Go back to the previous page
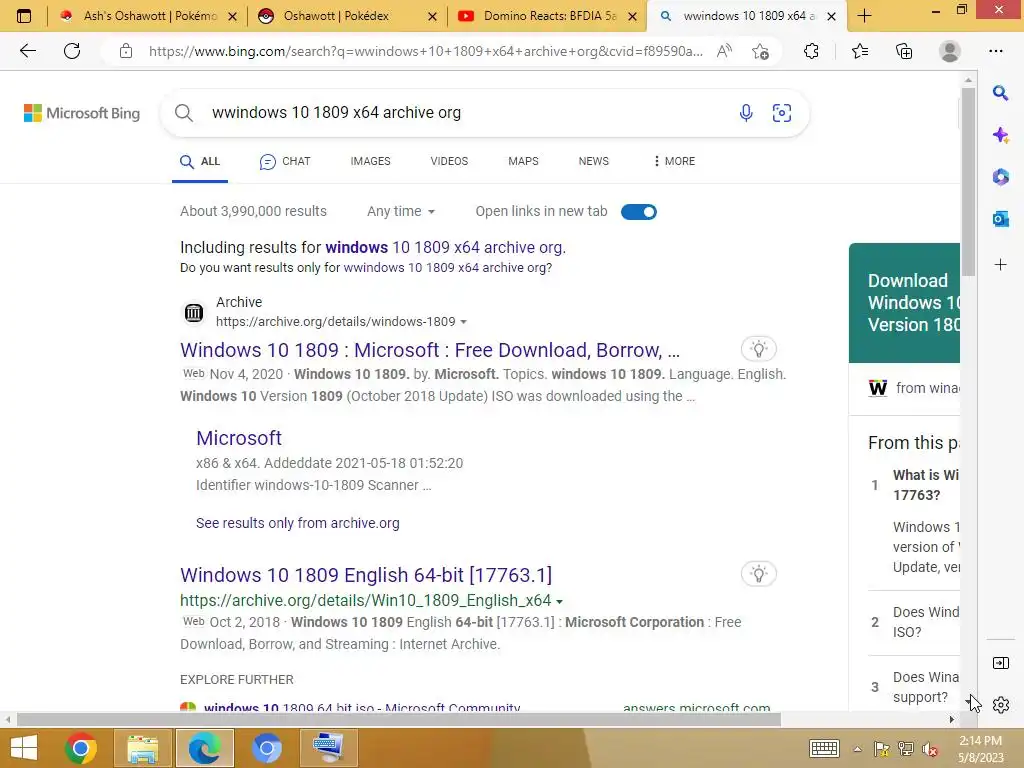The width and height of the screenshot is (1024, 768). point(27,51)
